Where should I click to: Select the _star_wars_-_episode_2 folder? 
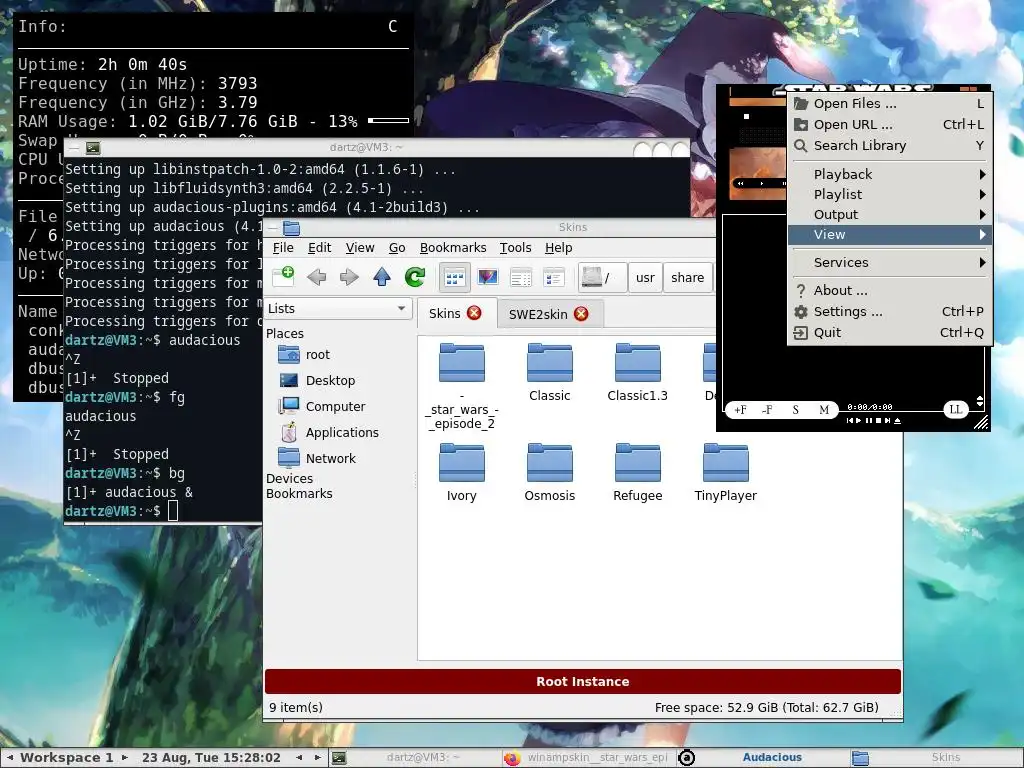462,385
